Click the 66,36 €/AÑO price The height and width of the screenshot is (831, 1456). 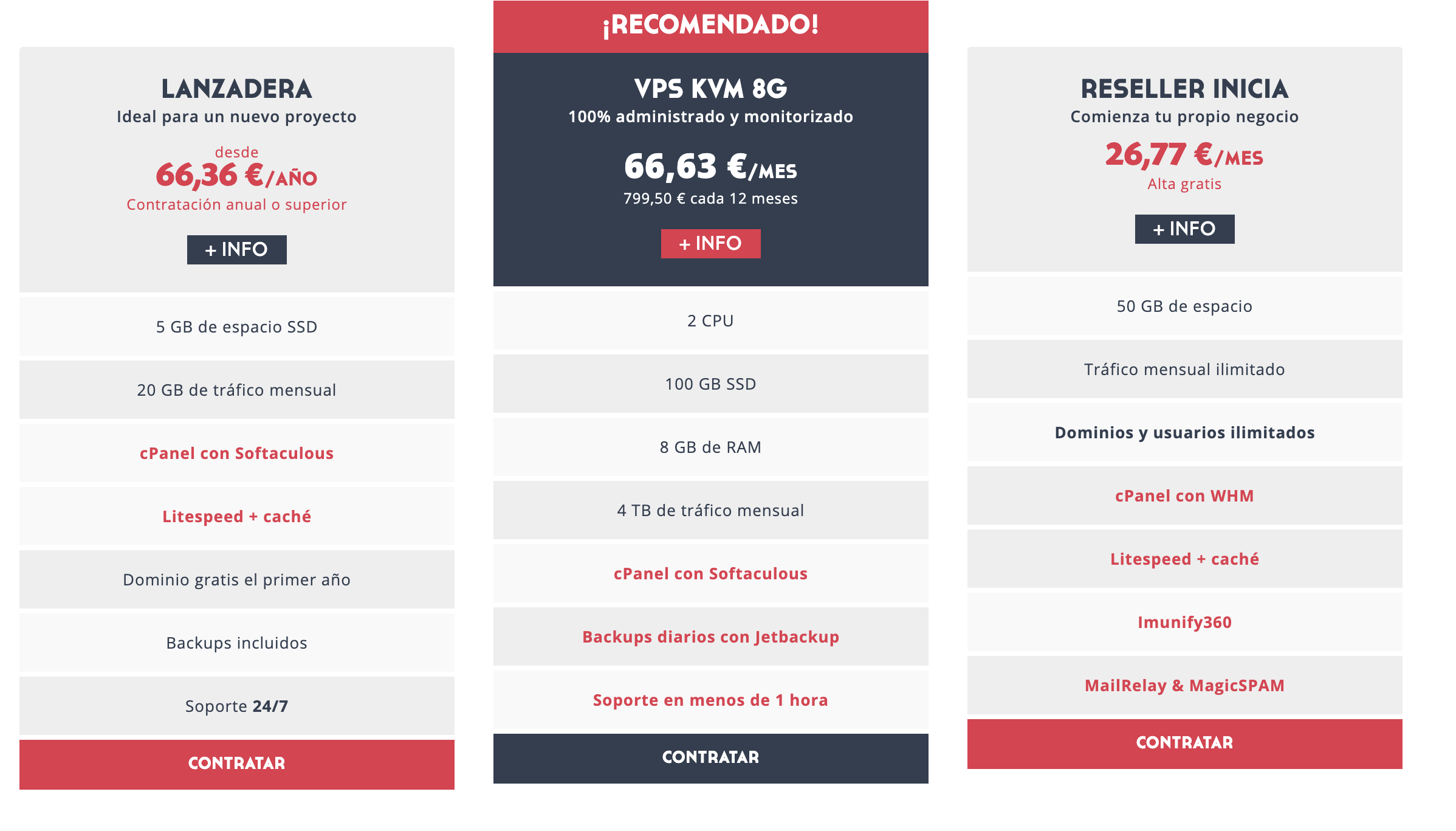[236, 175]
